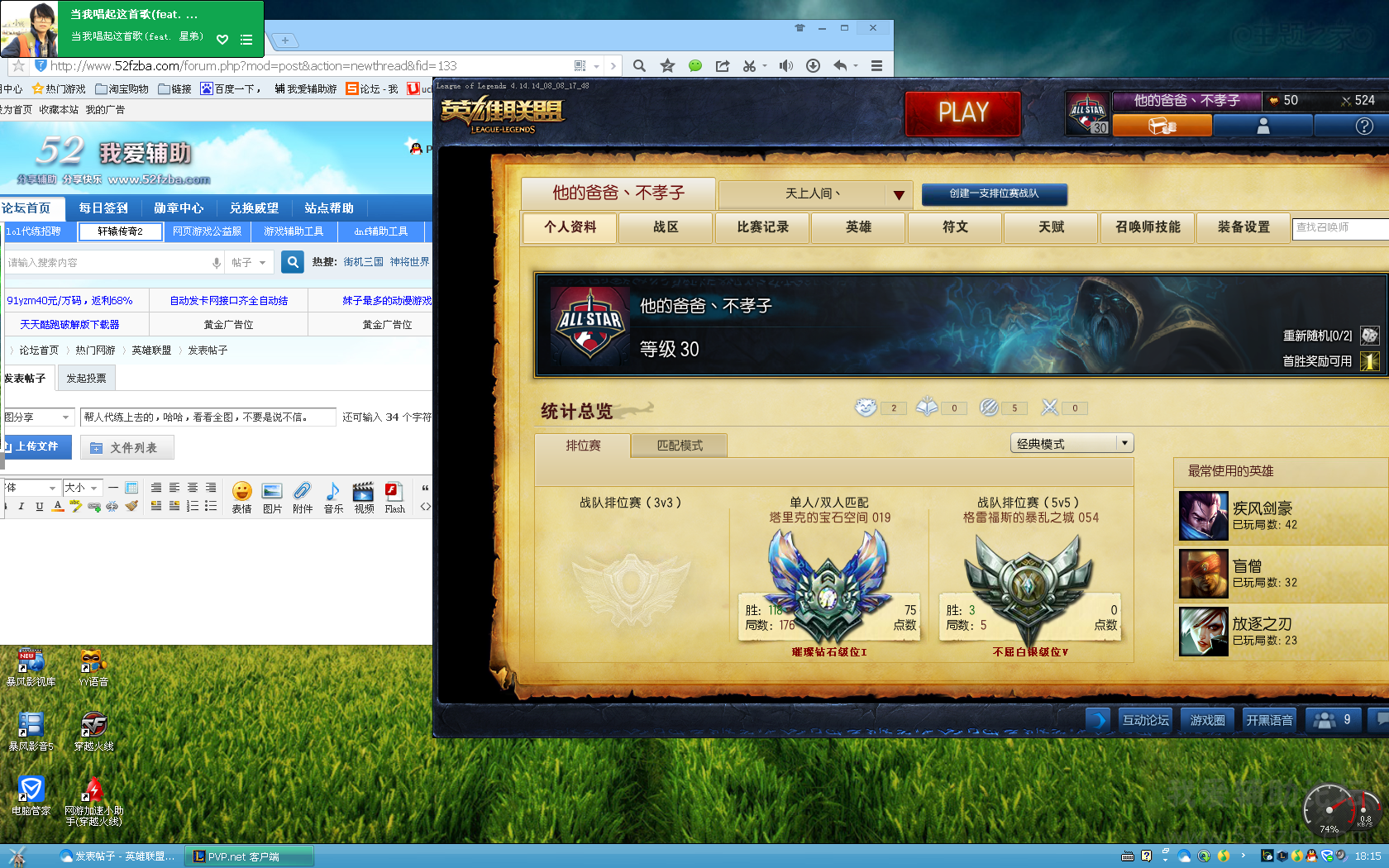Insert a table in the post editor
This screenshot has width=1389, height=868.
tap(131, 488)
